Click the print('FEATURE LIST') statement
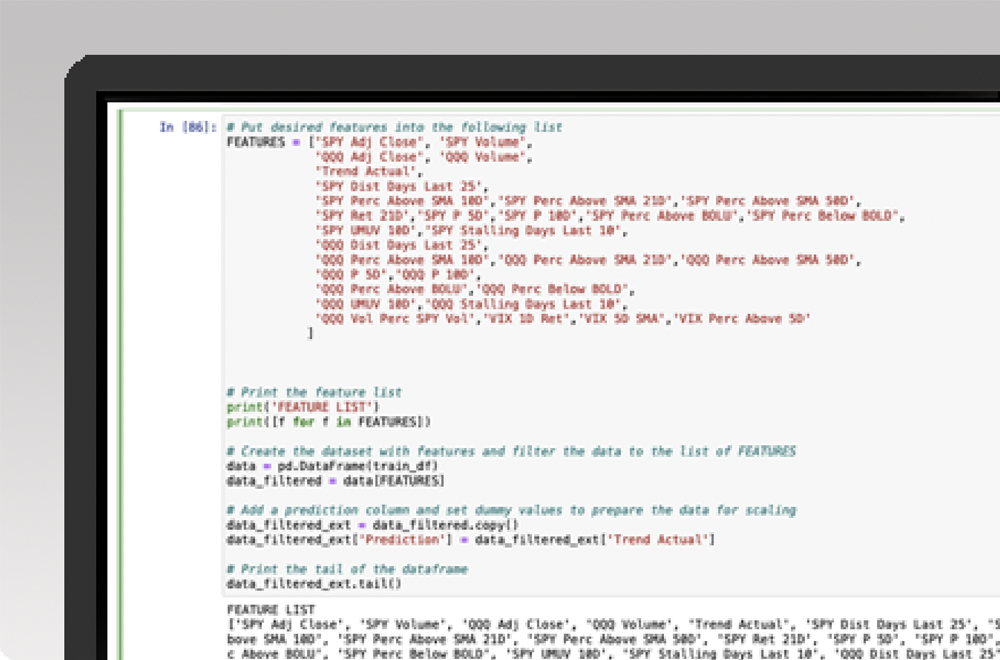Screen dimensions: 1000x660 303,407
